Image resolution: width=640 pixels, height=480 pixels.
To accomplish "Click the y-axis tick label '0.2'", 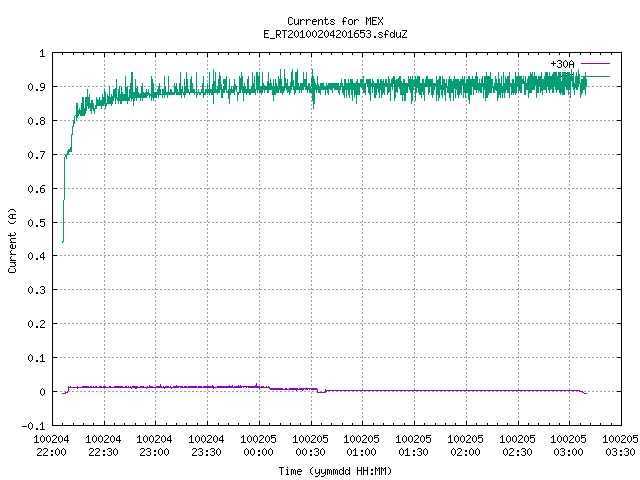I will click(36, 324).
